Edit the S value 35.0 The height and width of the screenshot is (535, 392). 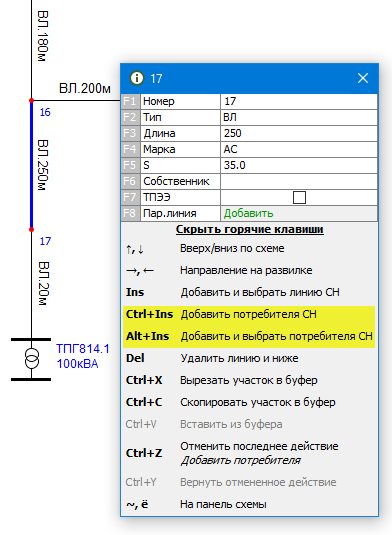[299, 165]
